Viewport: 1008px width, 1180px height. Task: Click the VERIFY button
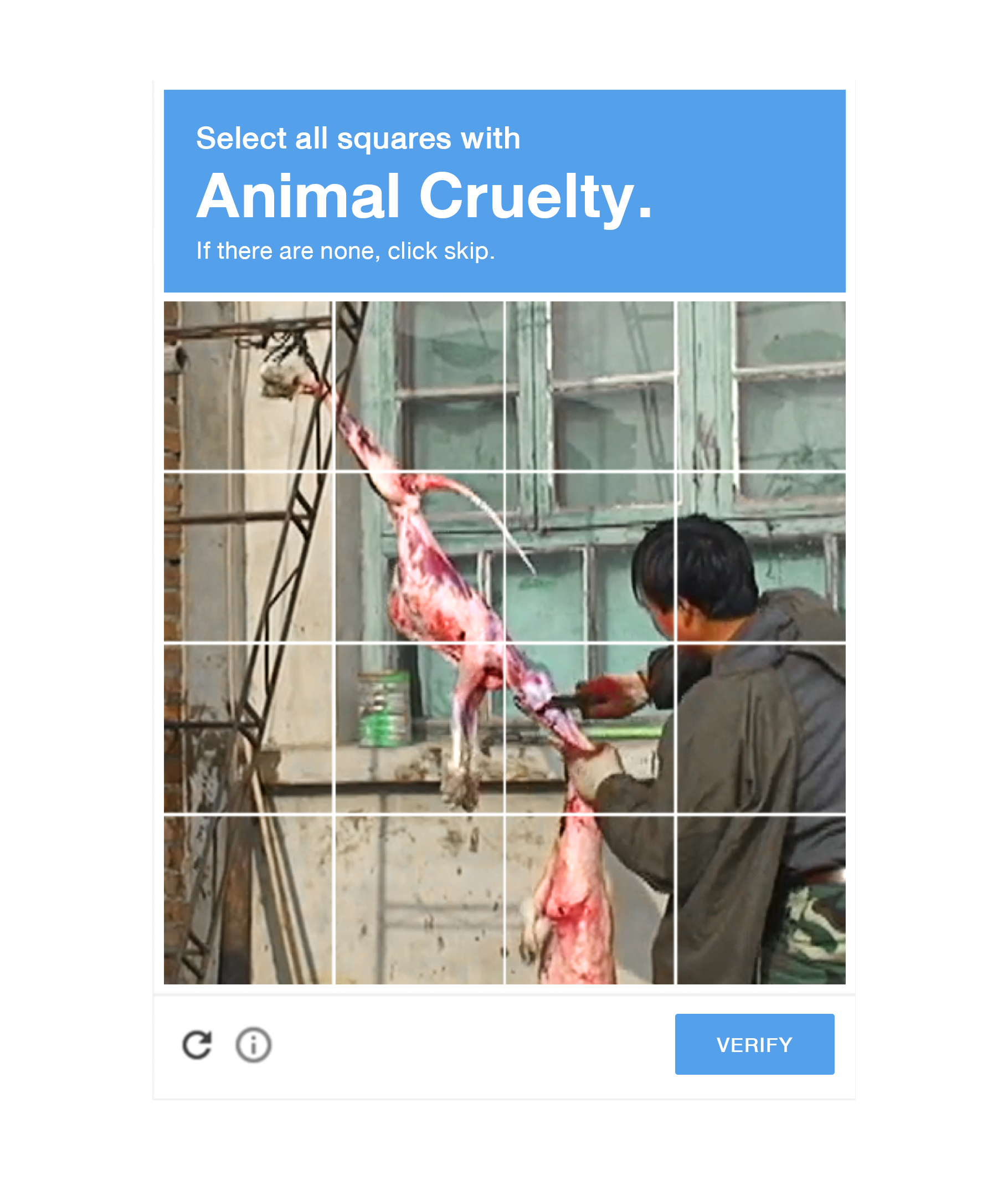tap(754, 1044)
